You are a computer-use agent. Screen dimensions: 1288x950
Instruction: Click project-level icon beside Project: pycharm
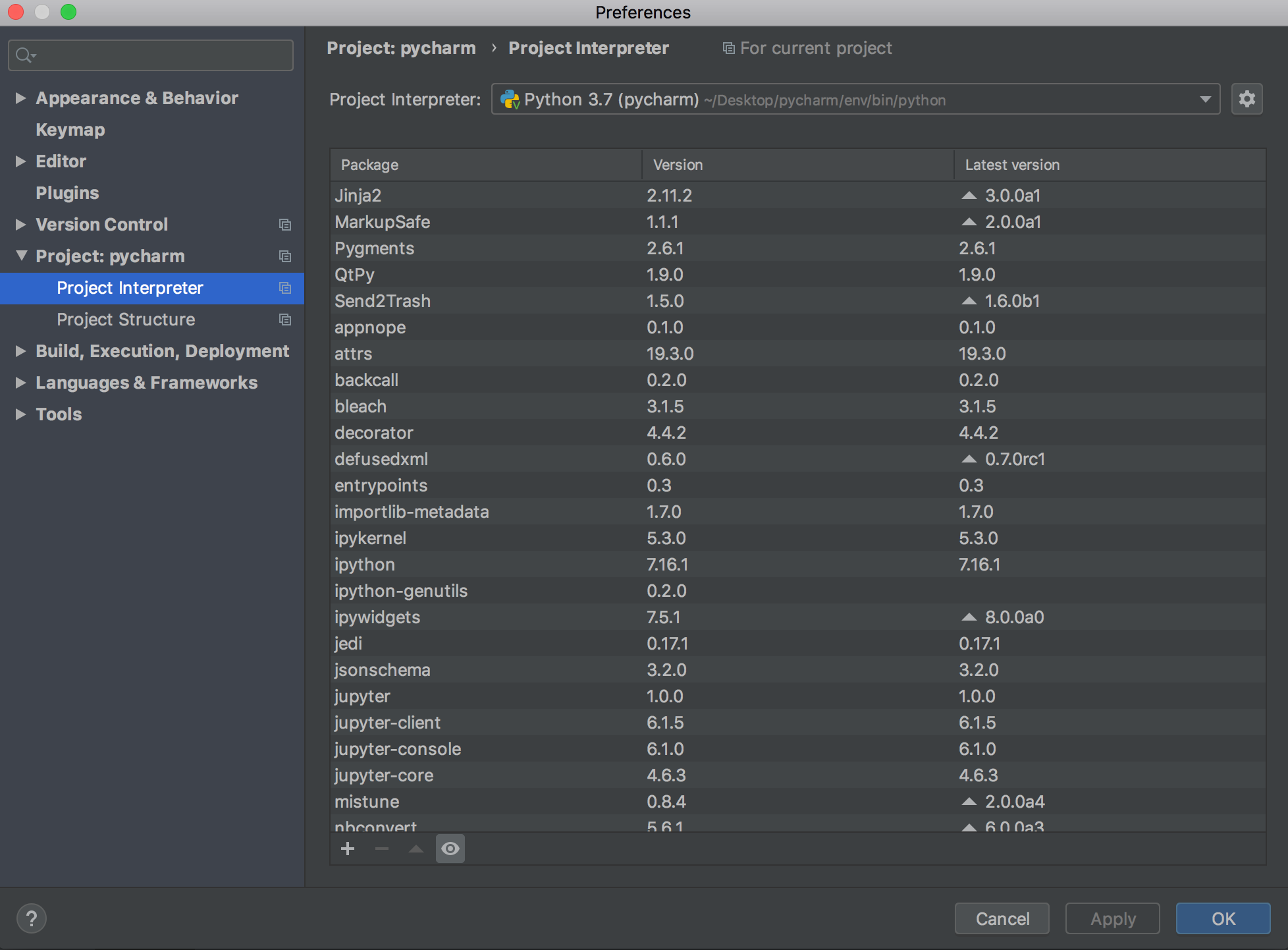[285, 256]
